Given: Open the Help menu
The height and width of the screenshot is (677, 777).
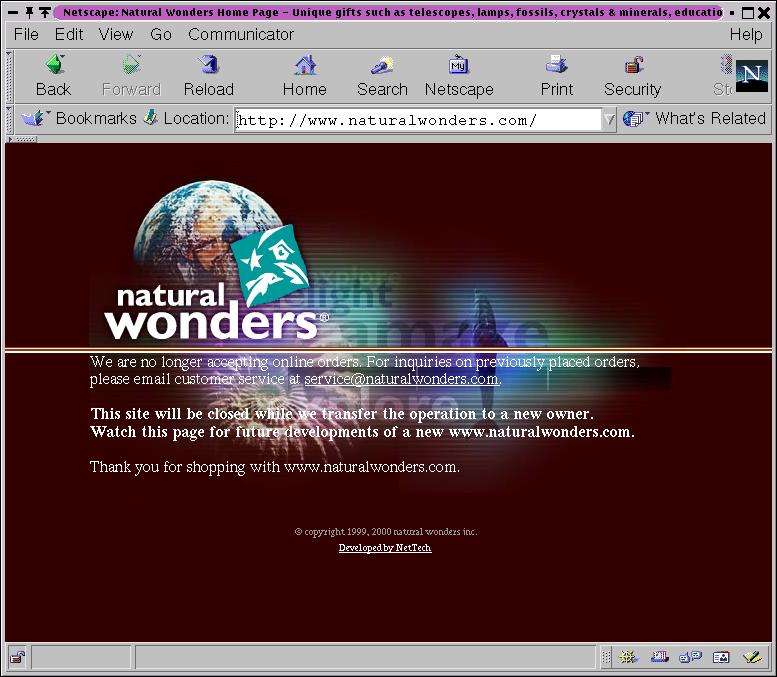Looking at the screenshot, I should (746, 34).
